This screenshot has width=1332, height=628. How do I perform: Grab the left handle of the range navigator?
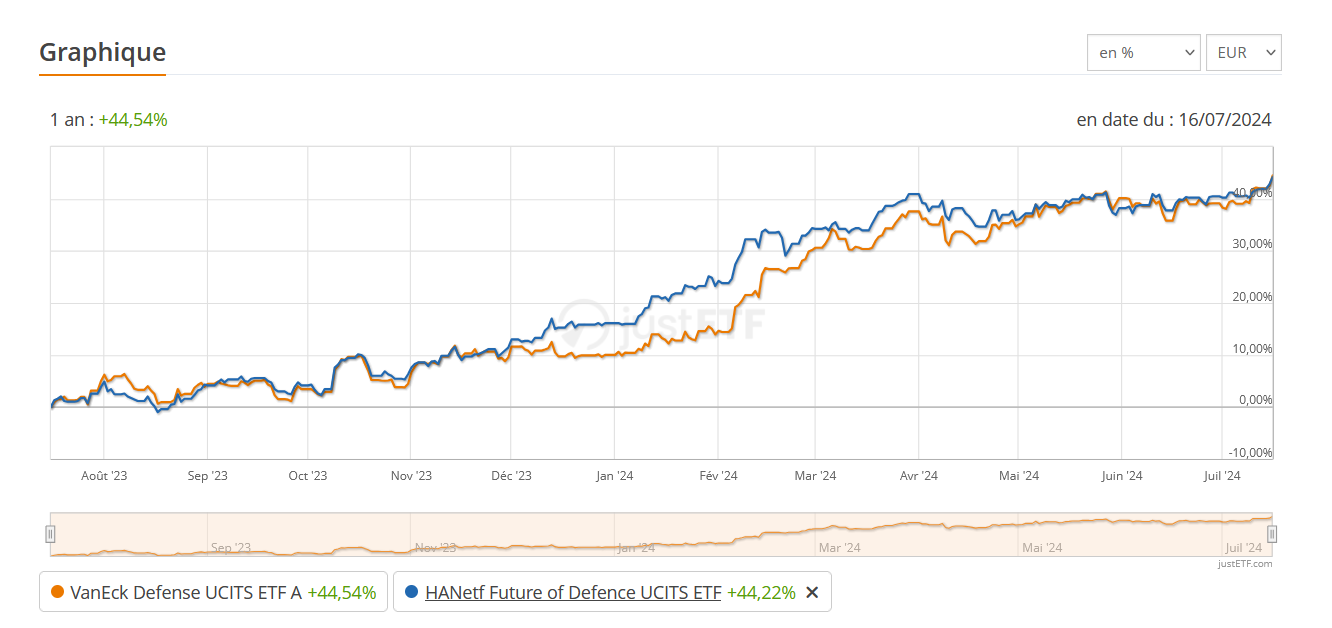[50, 534]
